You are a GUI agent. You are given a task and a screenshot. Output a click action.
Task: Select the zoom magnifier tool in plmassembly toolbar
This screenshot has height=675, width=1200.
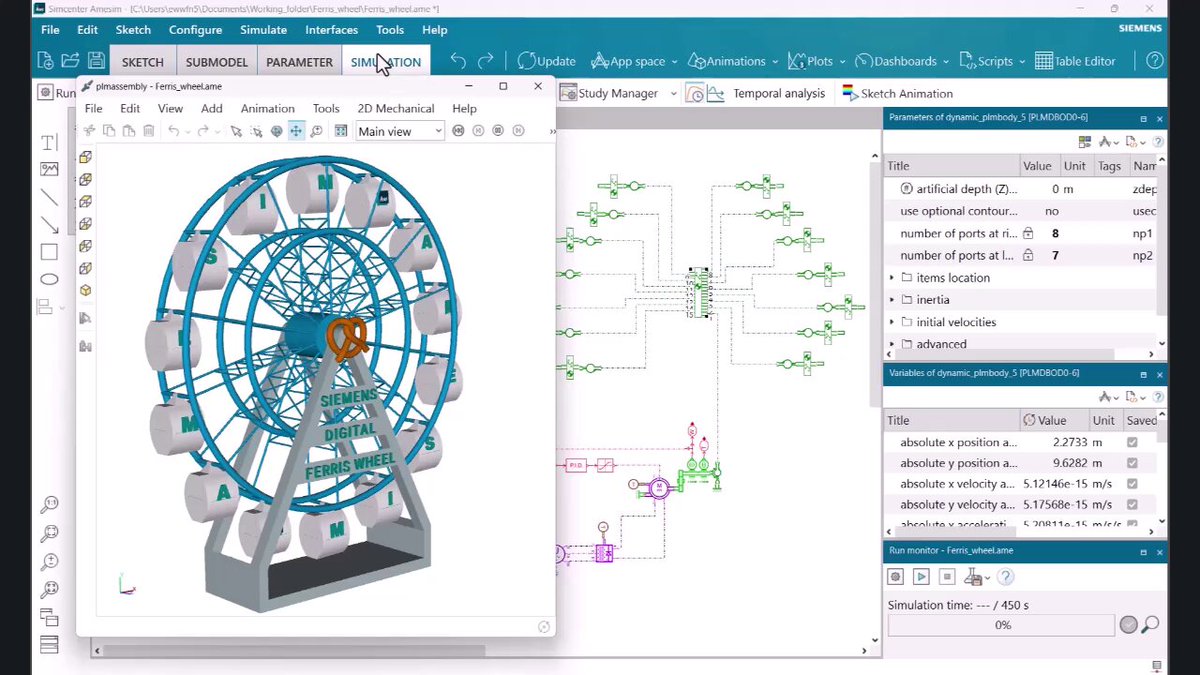(x=316, y=131)
